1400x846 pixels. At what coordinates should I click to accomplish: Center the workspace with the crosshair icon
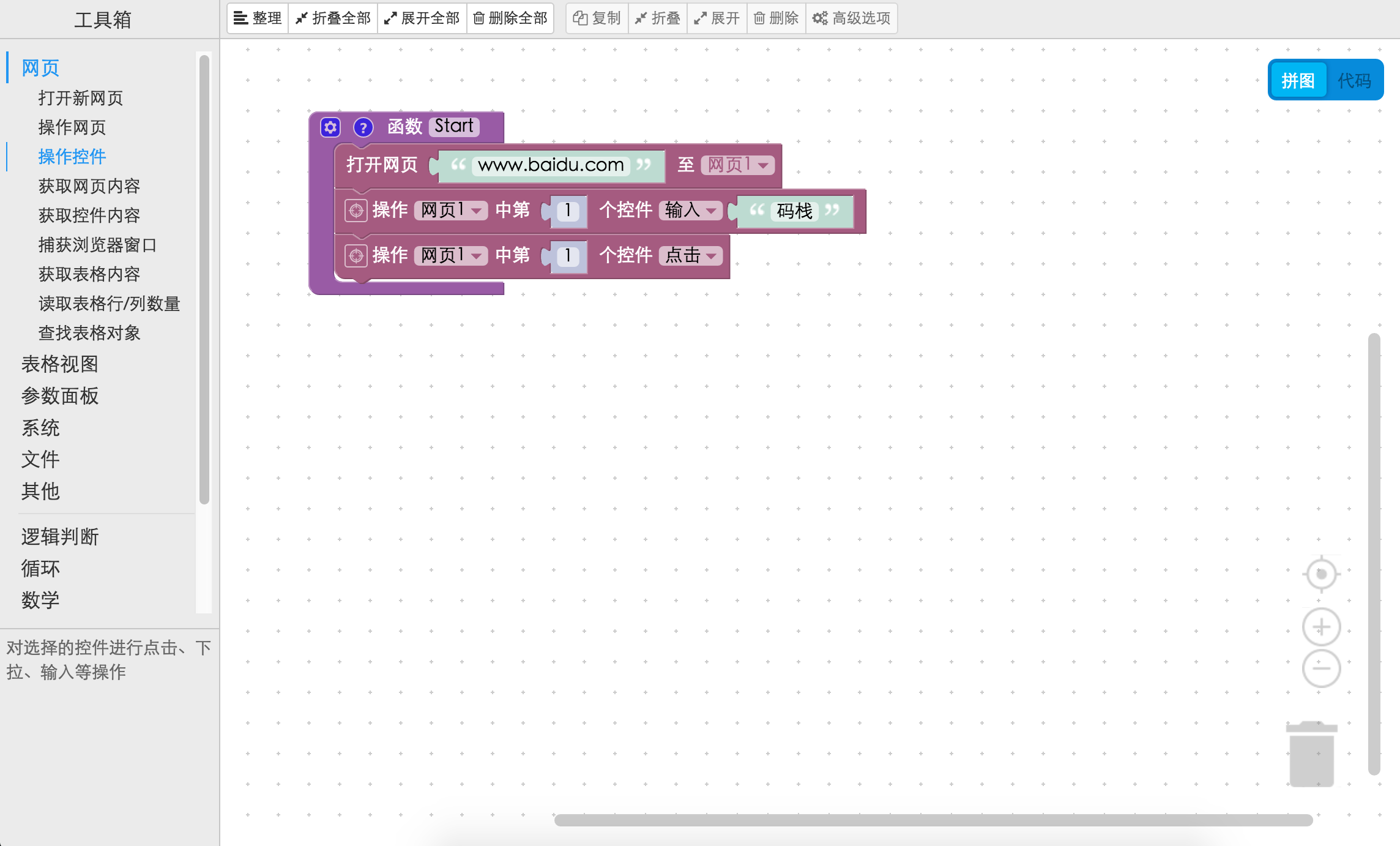[1321, 574]
